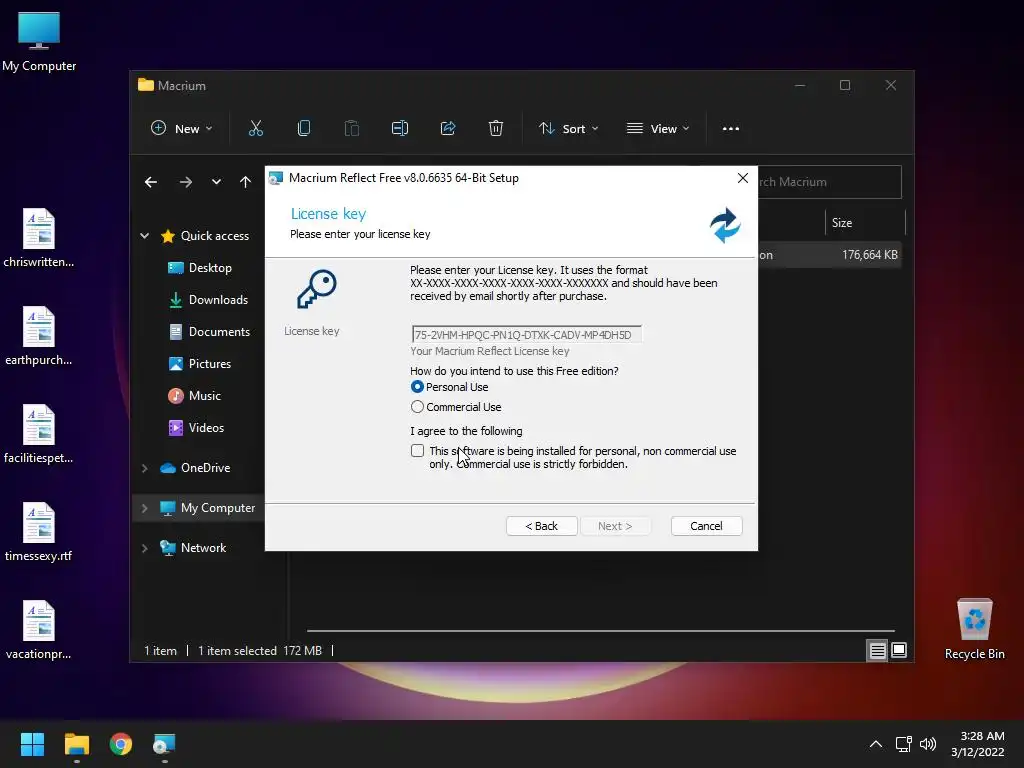Open the See more ellipsis menu
Viewport: 1024px width, 768px height.
click(731, 129)
